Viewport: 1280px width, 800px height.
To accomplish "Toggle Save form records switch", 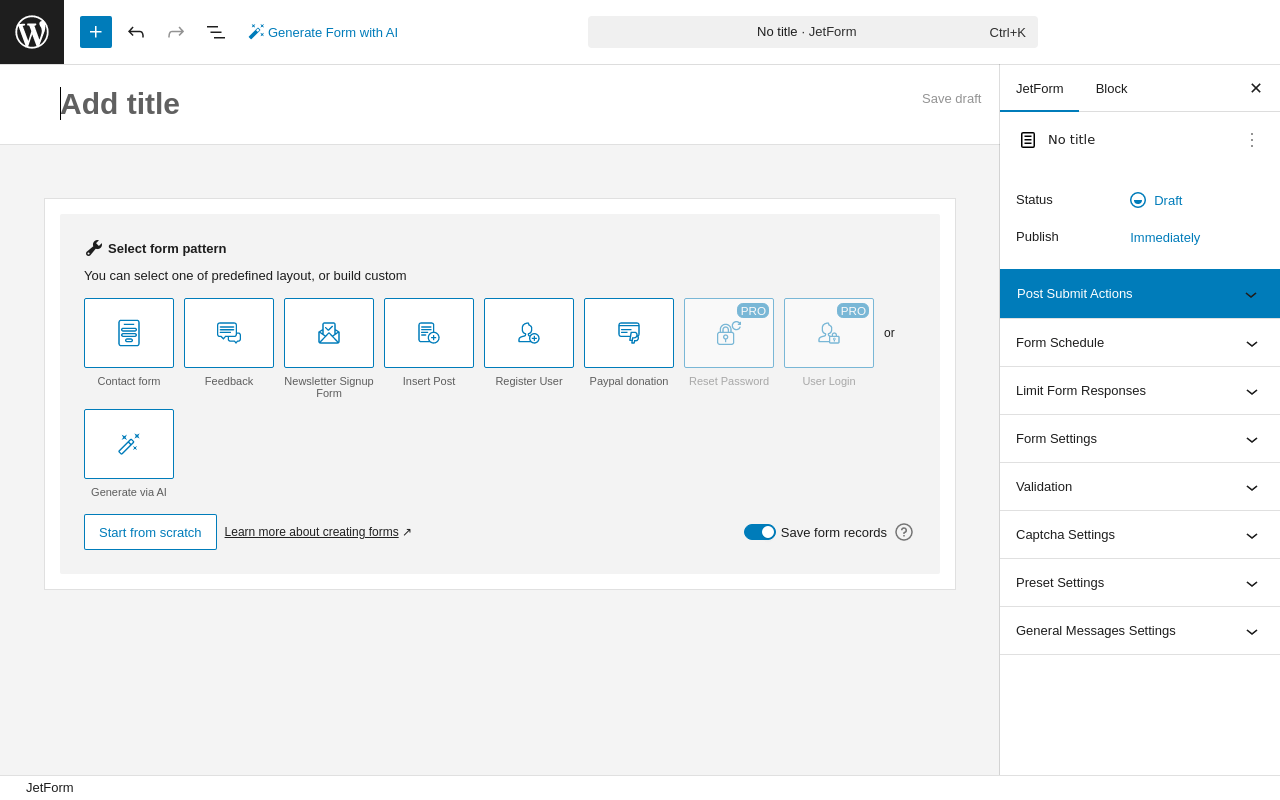I will [x=760, y=532].
